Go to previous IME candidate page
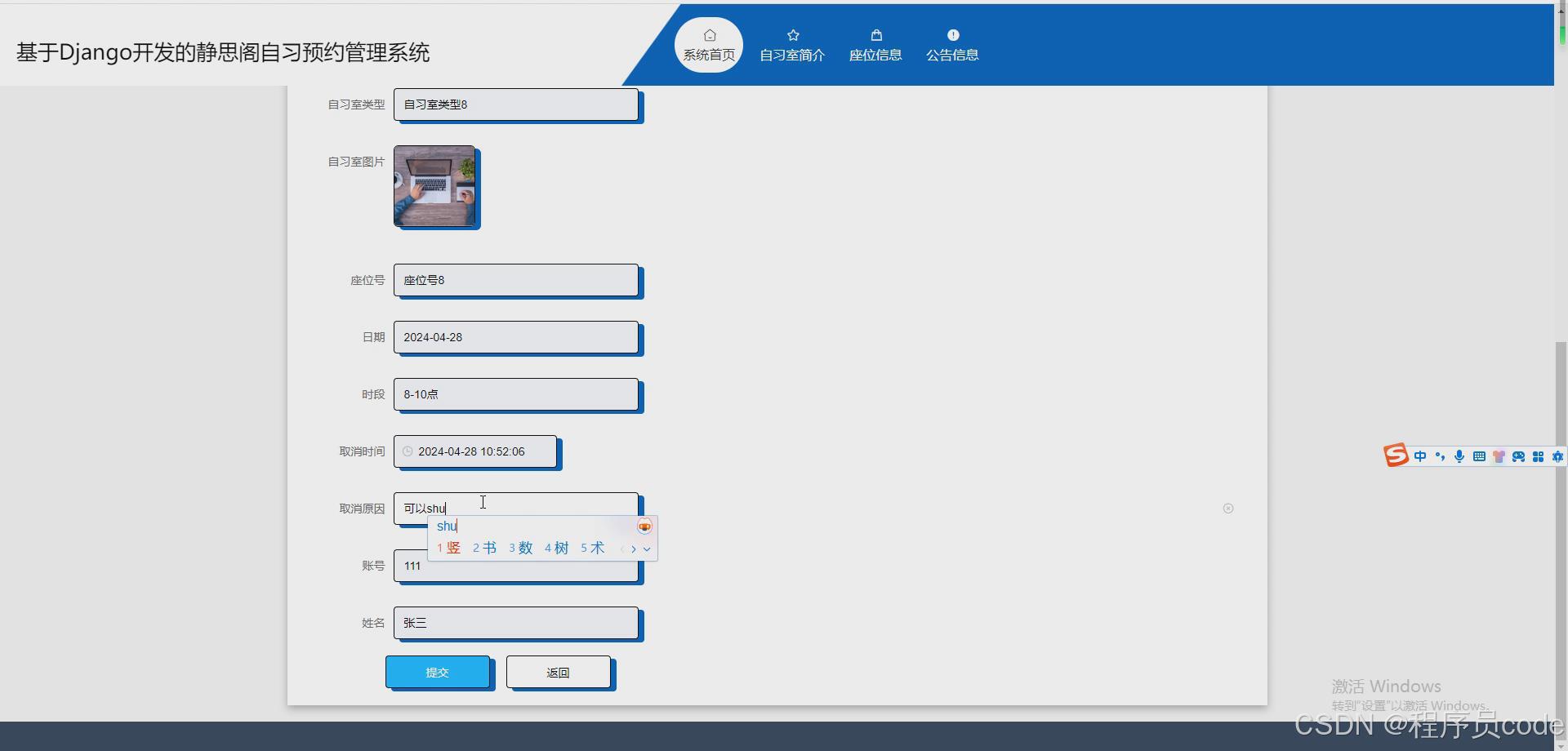Image resolution: width=1568 pixels, height=751 pixels. click(622, 549)
